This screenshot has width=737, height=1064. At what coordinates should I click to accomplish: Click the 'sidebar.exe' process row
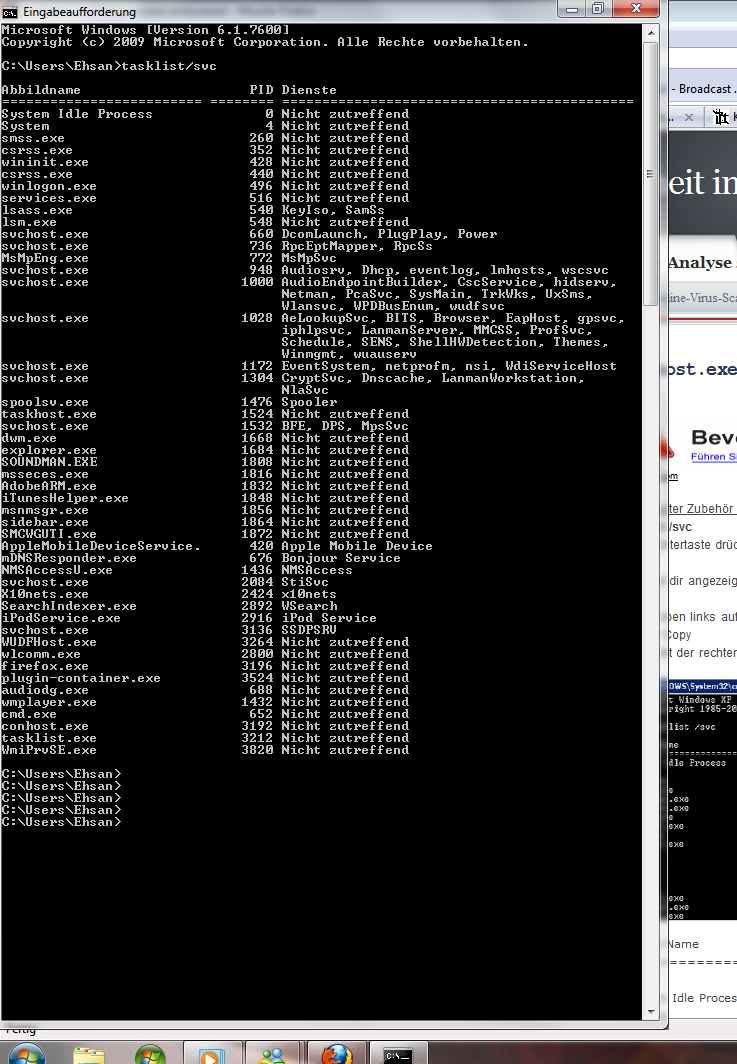click(x=205, y=522)
